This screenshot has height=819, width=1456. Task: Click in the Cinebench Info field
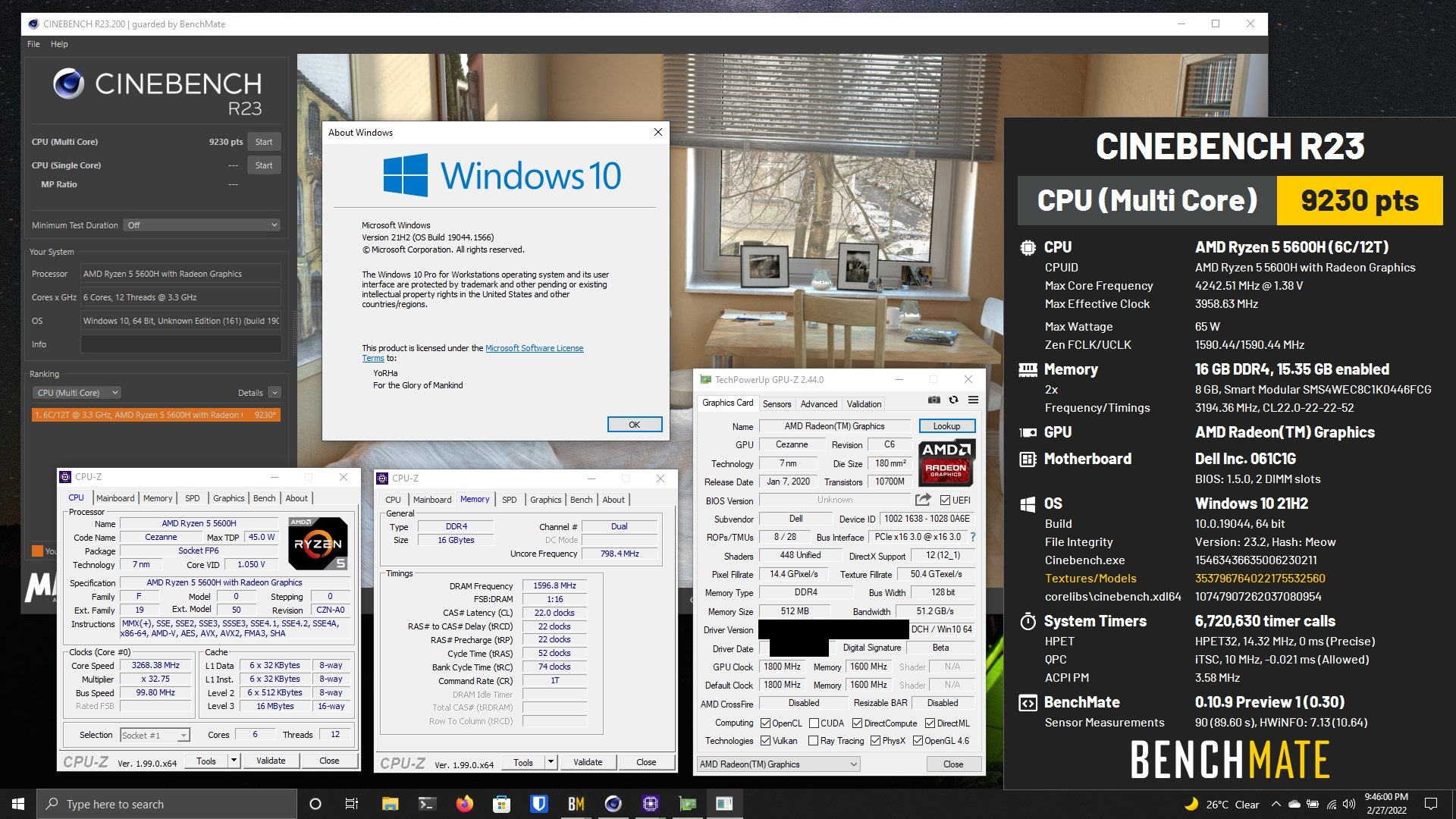[180, 344]
